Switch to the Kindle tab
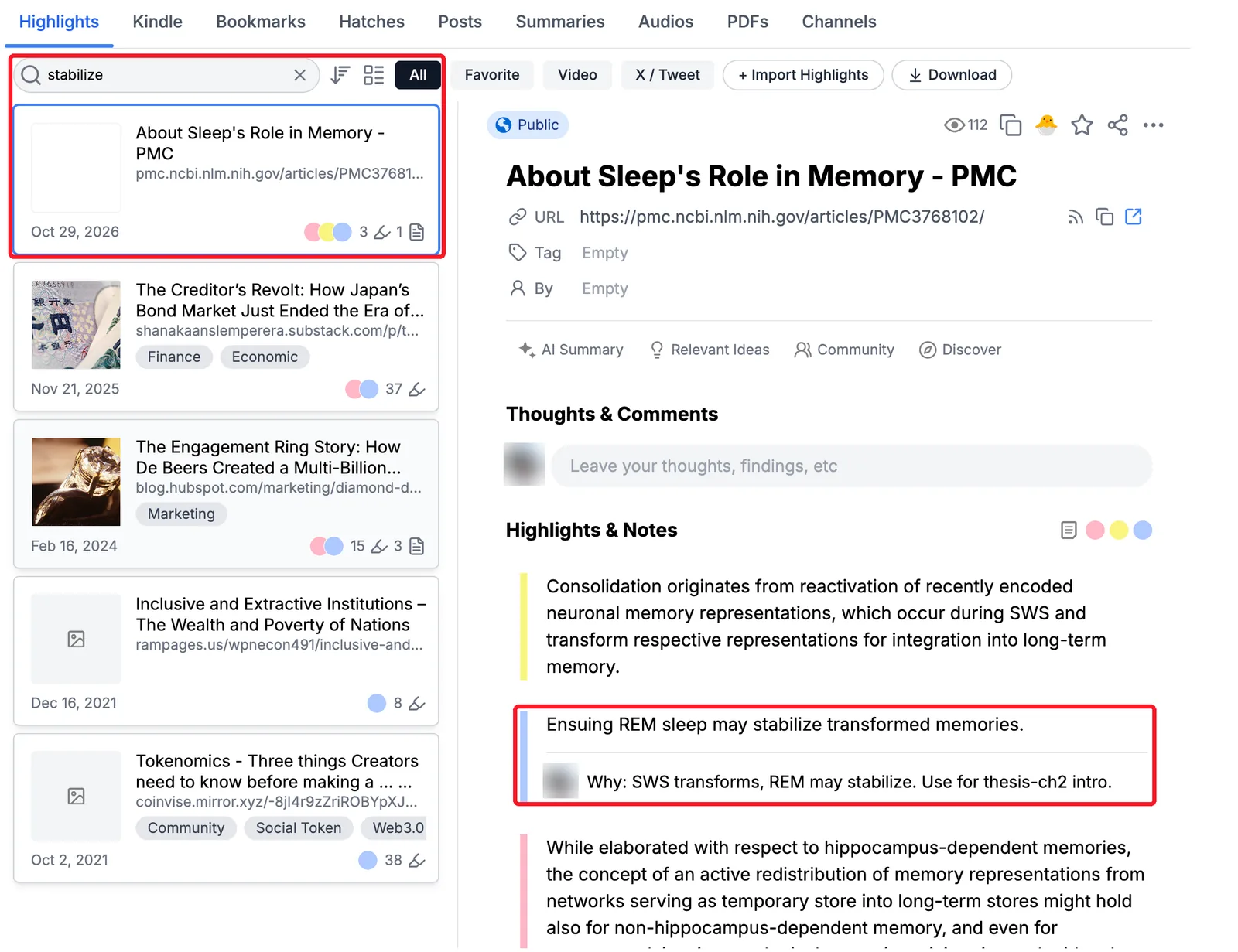Image resolution: width=1238 pixels, height=952 pixels. click(157, 22)
